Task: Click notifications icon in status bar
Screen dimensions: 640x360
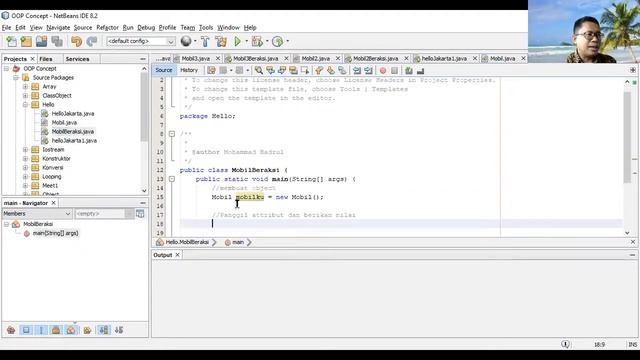Action: (x=565, y=344)
